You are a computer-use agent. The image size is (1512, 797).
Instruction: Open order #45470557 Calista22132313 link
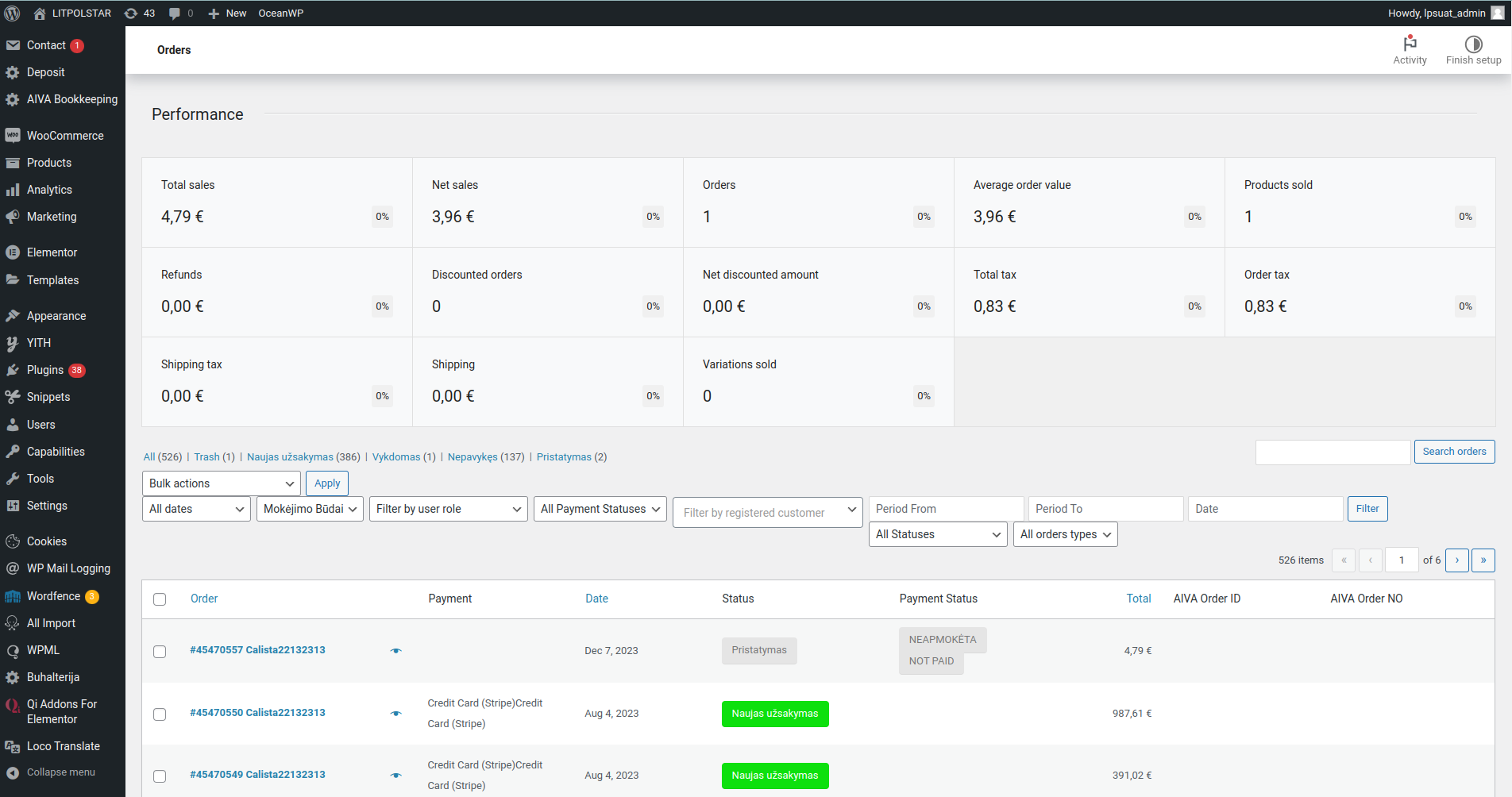[x=257, y=650]
